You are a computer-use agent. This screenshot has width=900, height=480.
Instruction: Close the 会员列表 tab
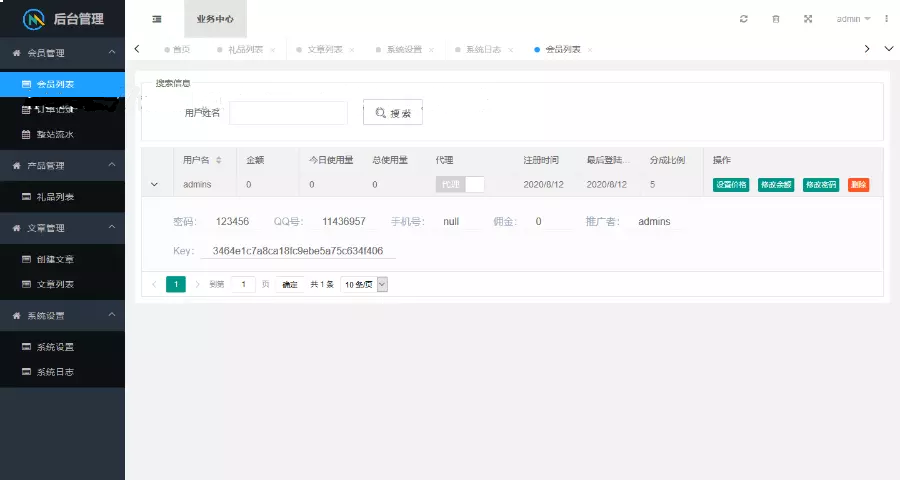click(x=589, y=50)
